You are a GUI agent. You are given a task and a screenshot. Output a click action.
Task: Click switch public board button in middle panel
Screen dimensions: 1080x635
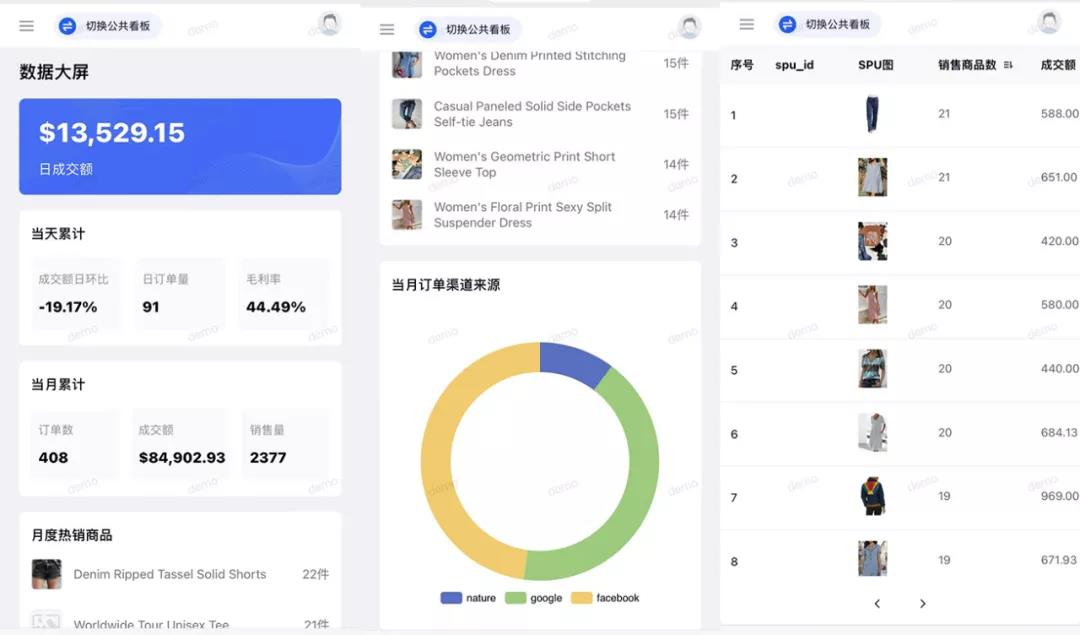(x=468, y=29)
